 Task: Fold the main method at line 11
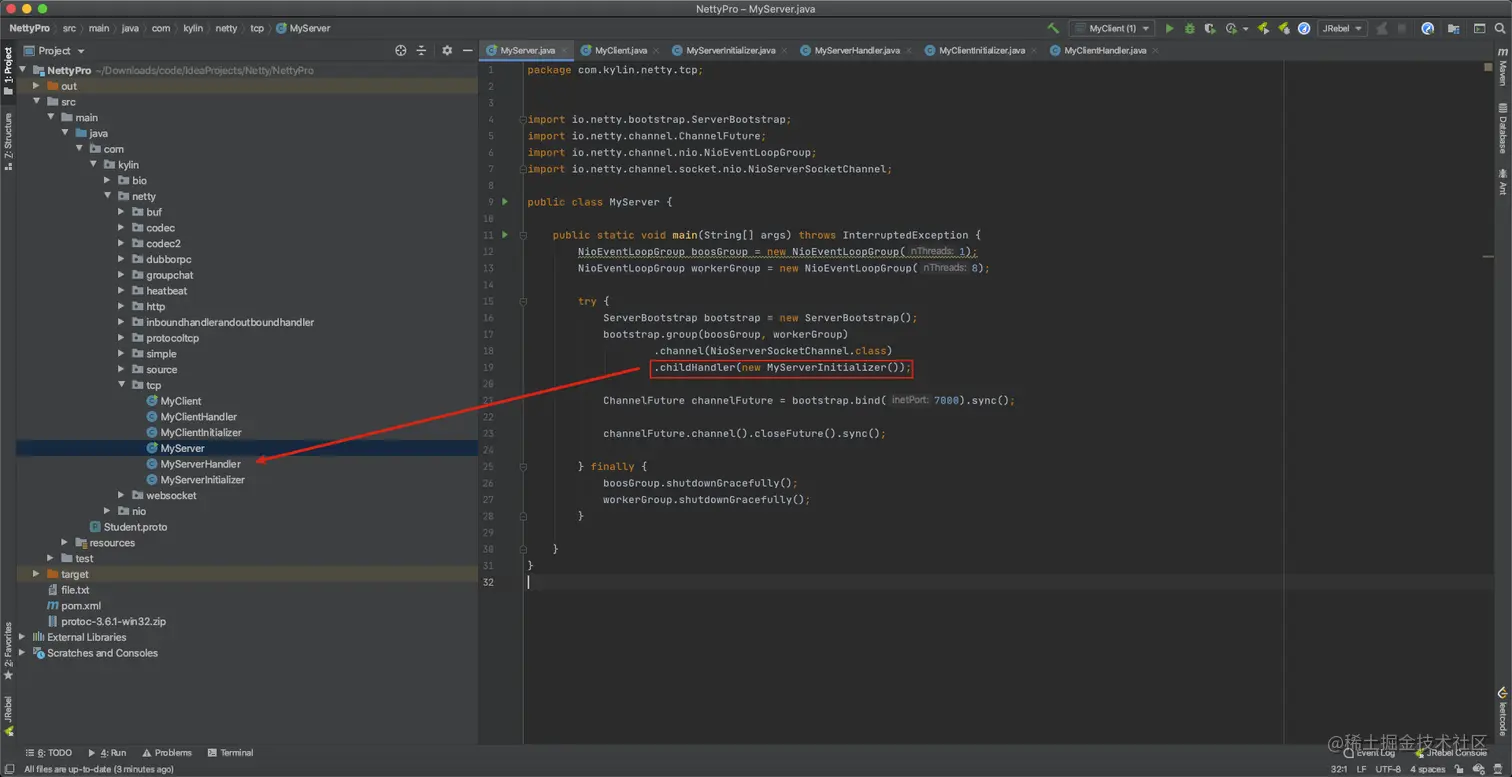click(x=523, y=235)
